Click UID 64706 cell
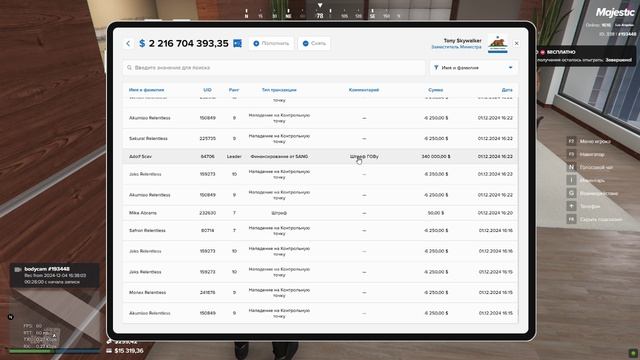Viewport: 640px width, 360px height. pos(207,156)
